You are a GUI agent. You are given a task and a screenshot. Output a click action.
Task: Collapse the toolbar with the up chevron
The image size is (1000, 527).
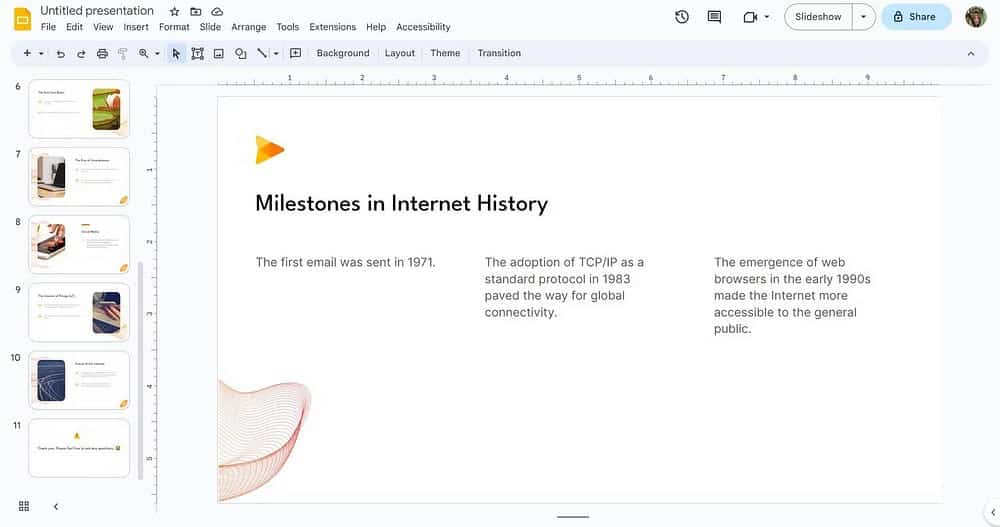tap(970, 53)
